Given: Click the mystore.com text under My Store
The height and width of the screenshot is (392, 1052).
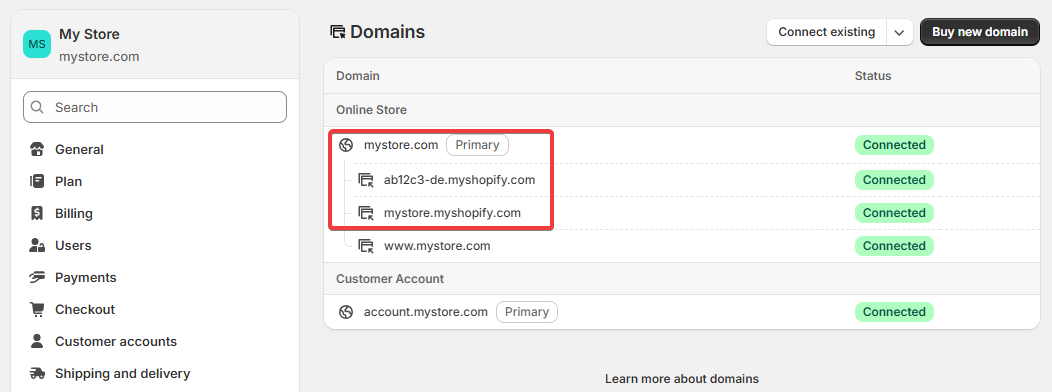Looking at the screenshot, I should pyautogui.click(x=99, y=56).
